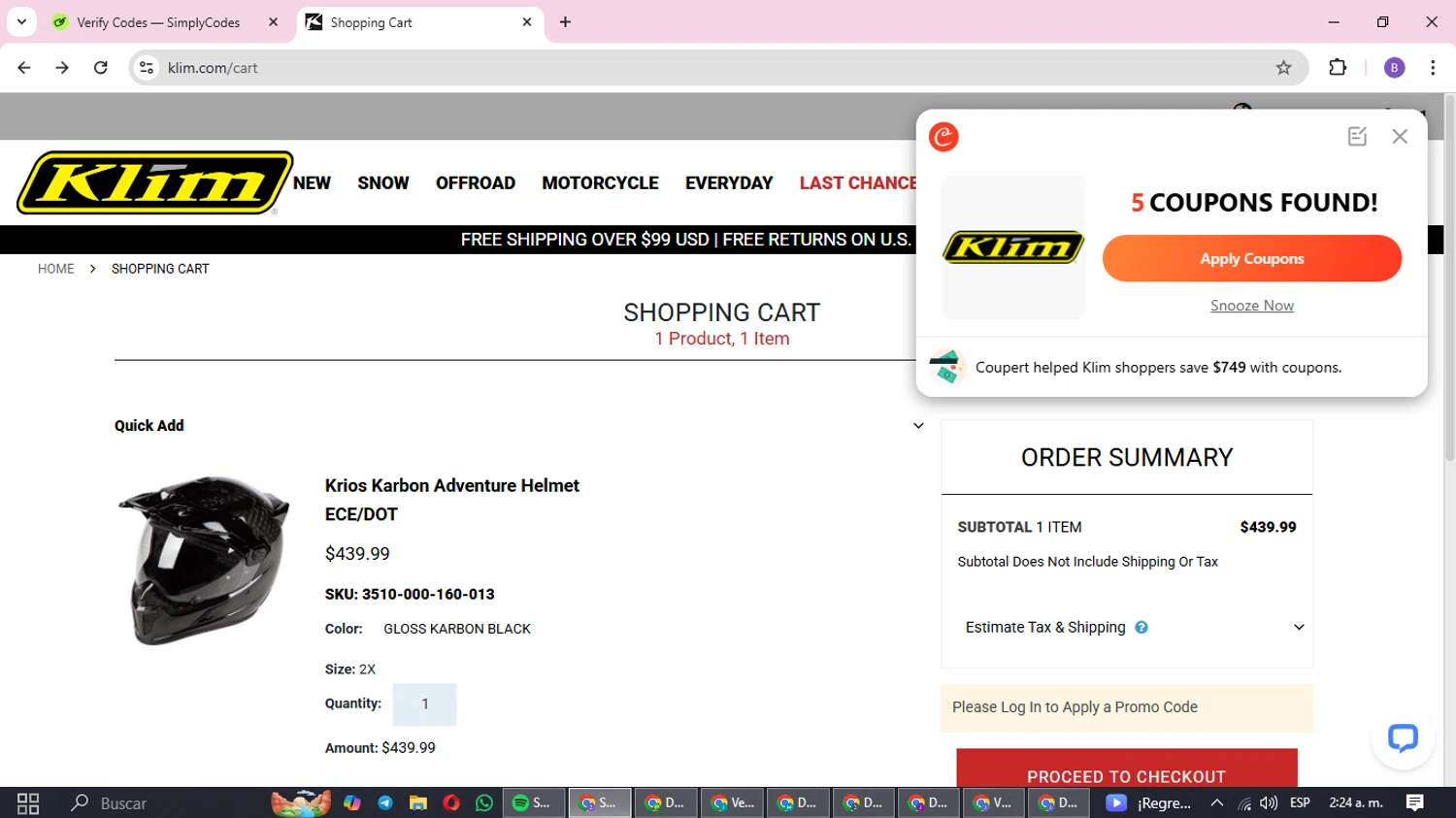Open the live chat bubble
This screenshot has width=1456, height=818.
pyautogui.click(x=1403, y=738)
